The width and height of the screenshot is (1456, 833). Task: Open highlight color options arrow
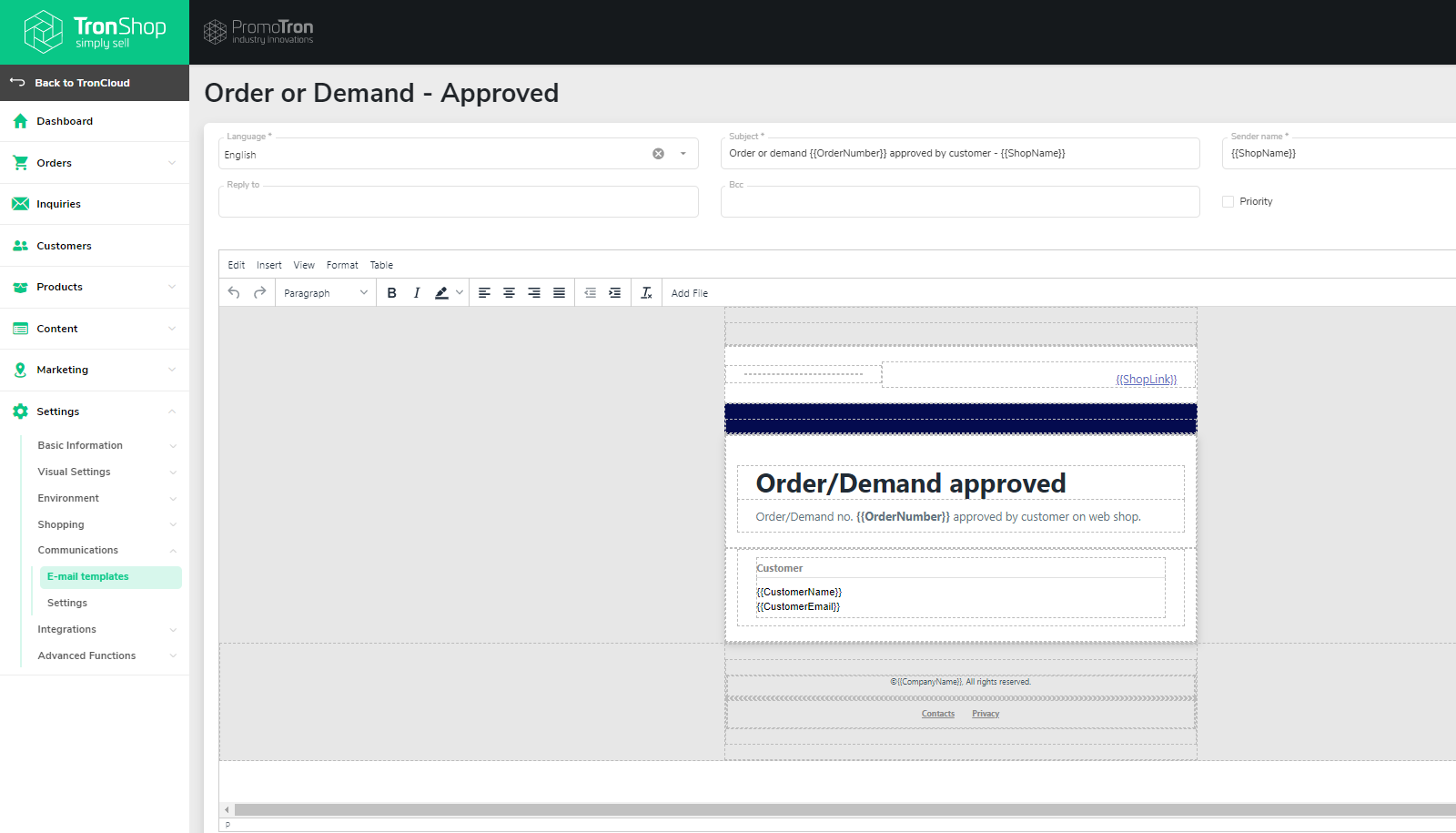(460, 292)
